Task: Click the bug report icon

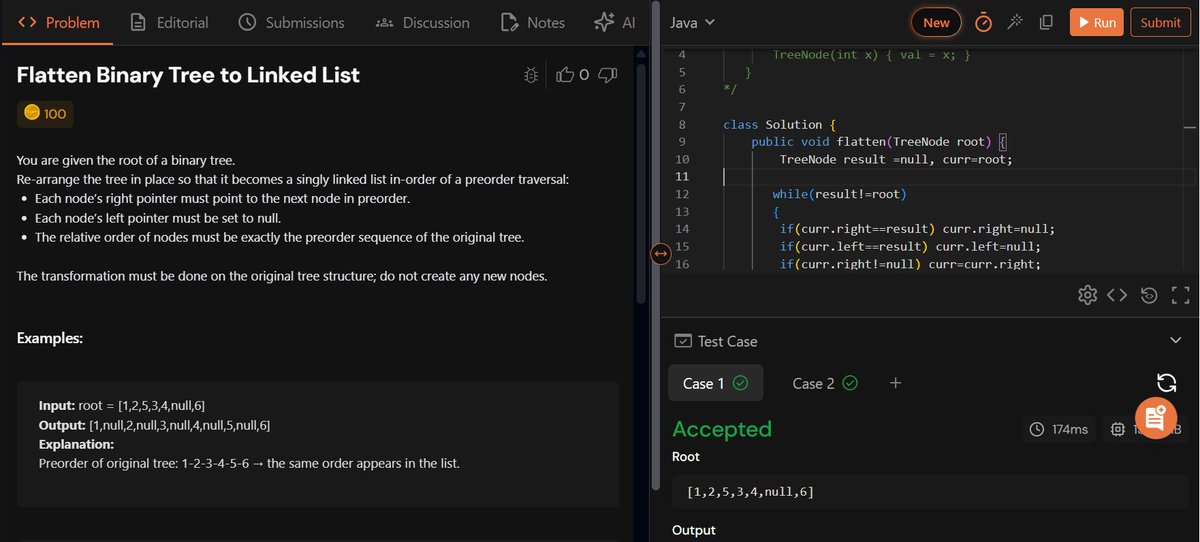Action: point(531,74)
